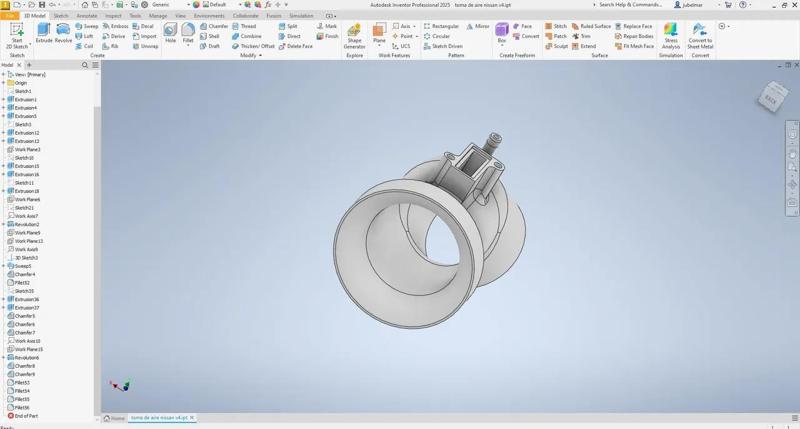Click End of Part marker
The height and width of the screenshot is (429, 800).
[22, 416]
